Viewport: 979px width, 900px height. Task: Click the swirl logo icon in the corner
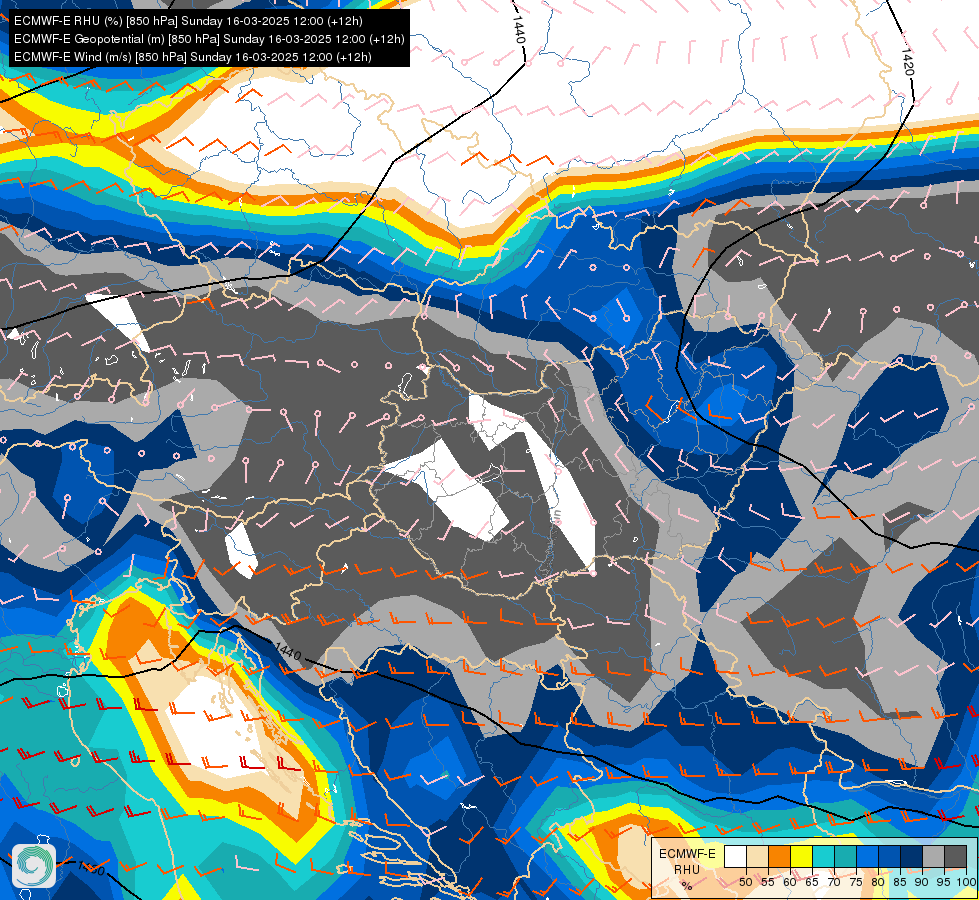point(34,866)
